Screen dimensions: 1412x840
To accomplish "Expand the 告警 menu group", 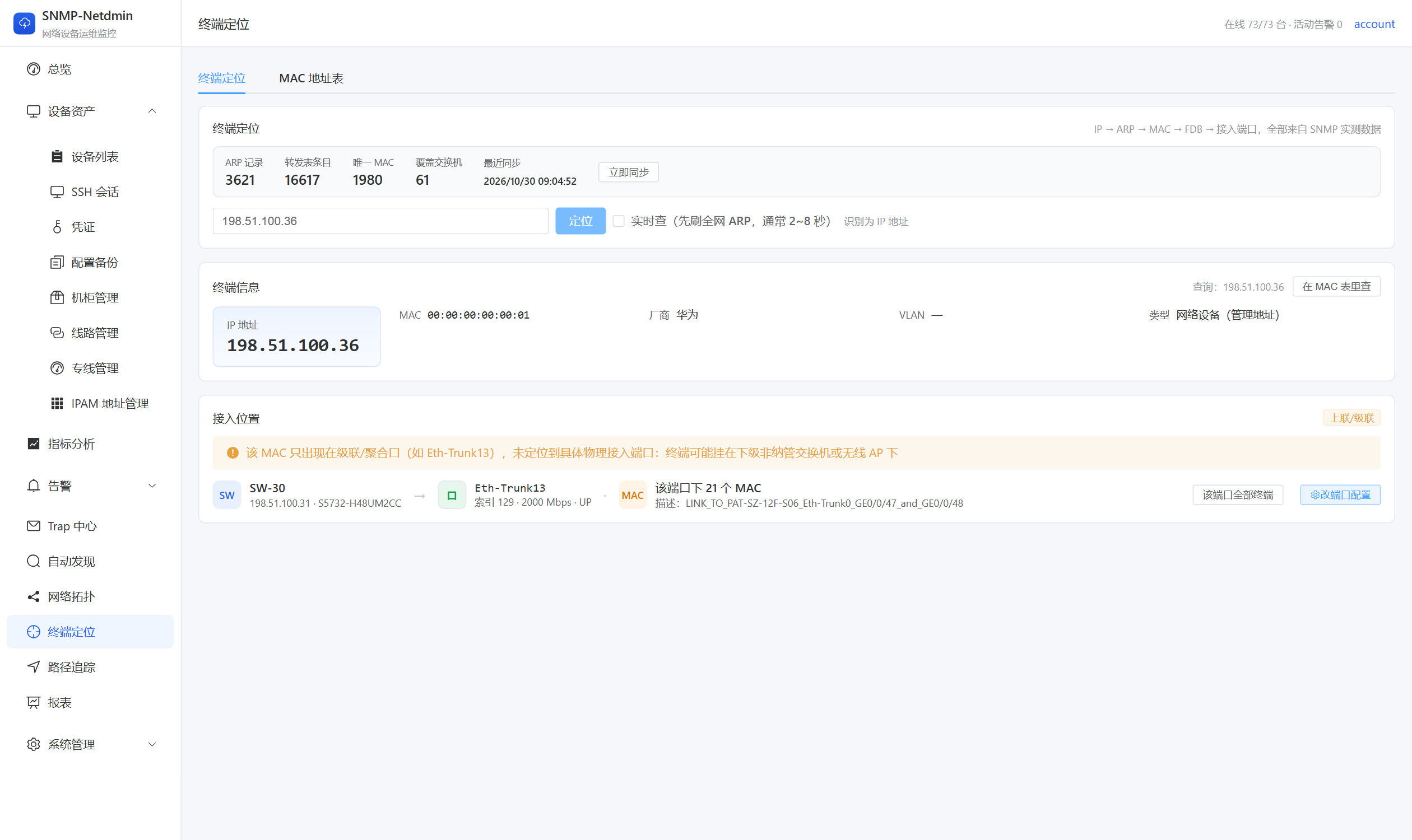I will [x=152, y=486].
